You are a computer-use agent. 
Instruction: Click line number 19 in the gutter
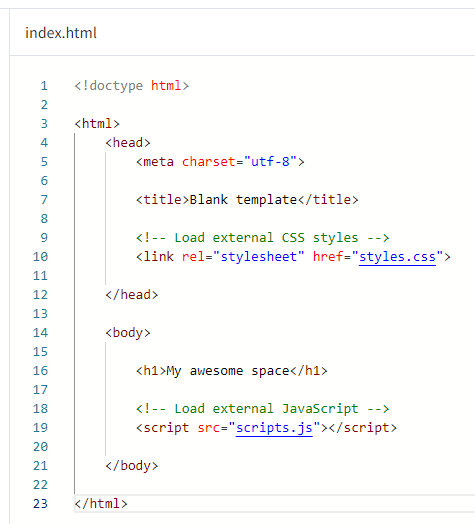point(40,428)
